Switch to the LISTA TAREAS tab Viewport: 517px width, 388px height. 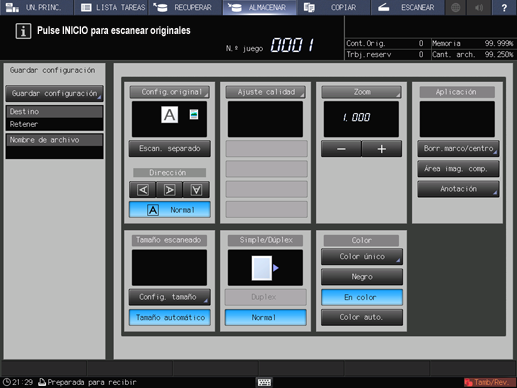111,7
